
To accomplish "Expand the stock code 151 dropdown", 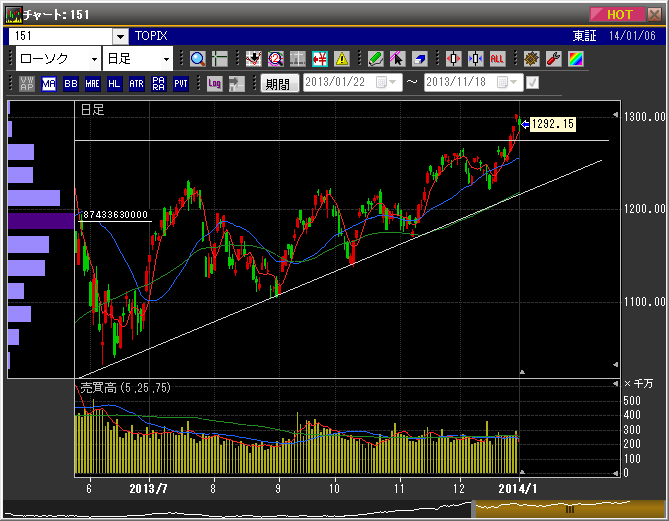I will (120, 36).
